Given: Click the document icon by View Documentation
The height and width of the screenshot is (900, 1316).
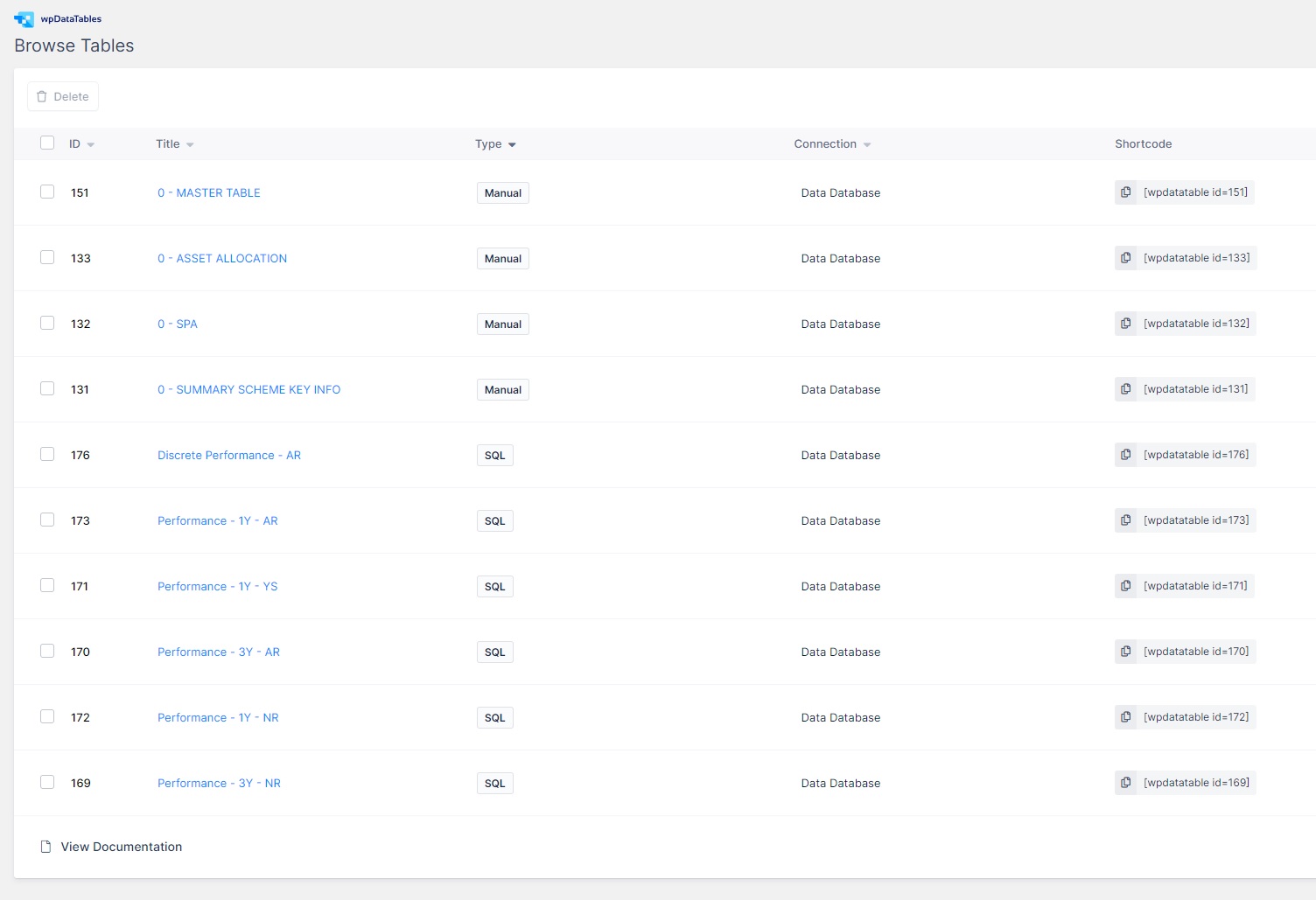Looking at the screenshot, I should tap(45, 847).
